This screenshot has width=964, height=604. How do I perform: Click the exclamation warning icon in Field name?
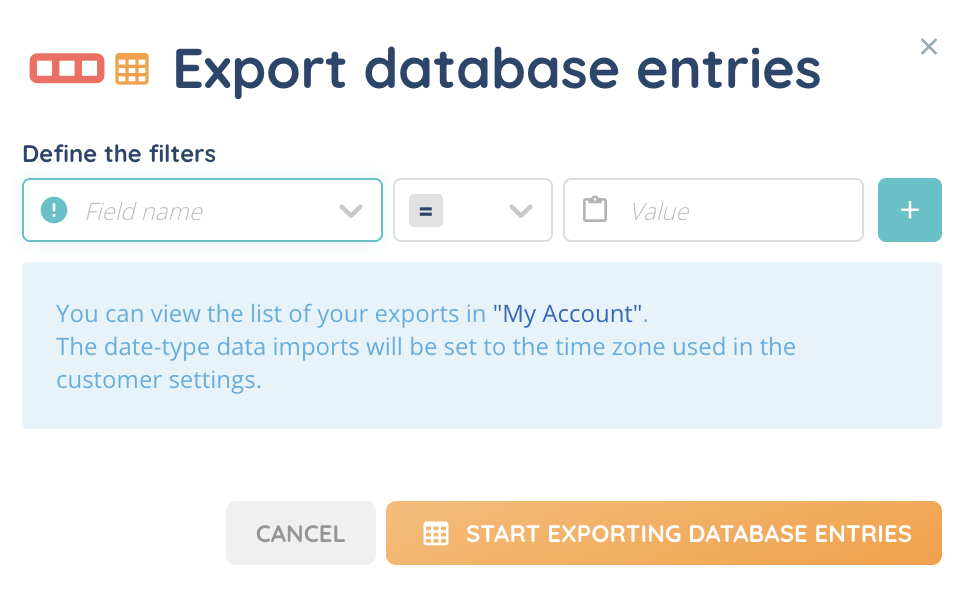pos(54,210)
